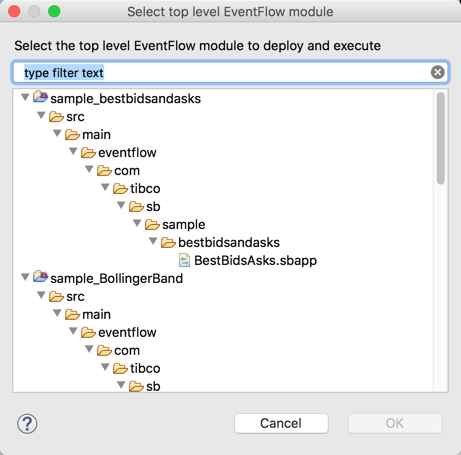Viewport: 461px width, 455px height.
Task: Open the help question mark icon
Action: click(27, 424)
